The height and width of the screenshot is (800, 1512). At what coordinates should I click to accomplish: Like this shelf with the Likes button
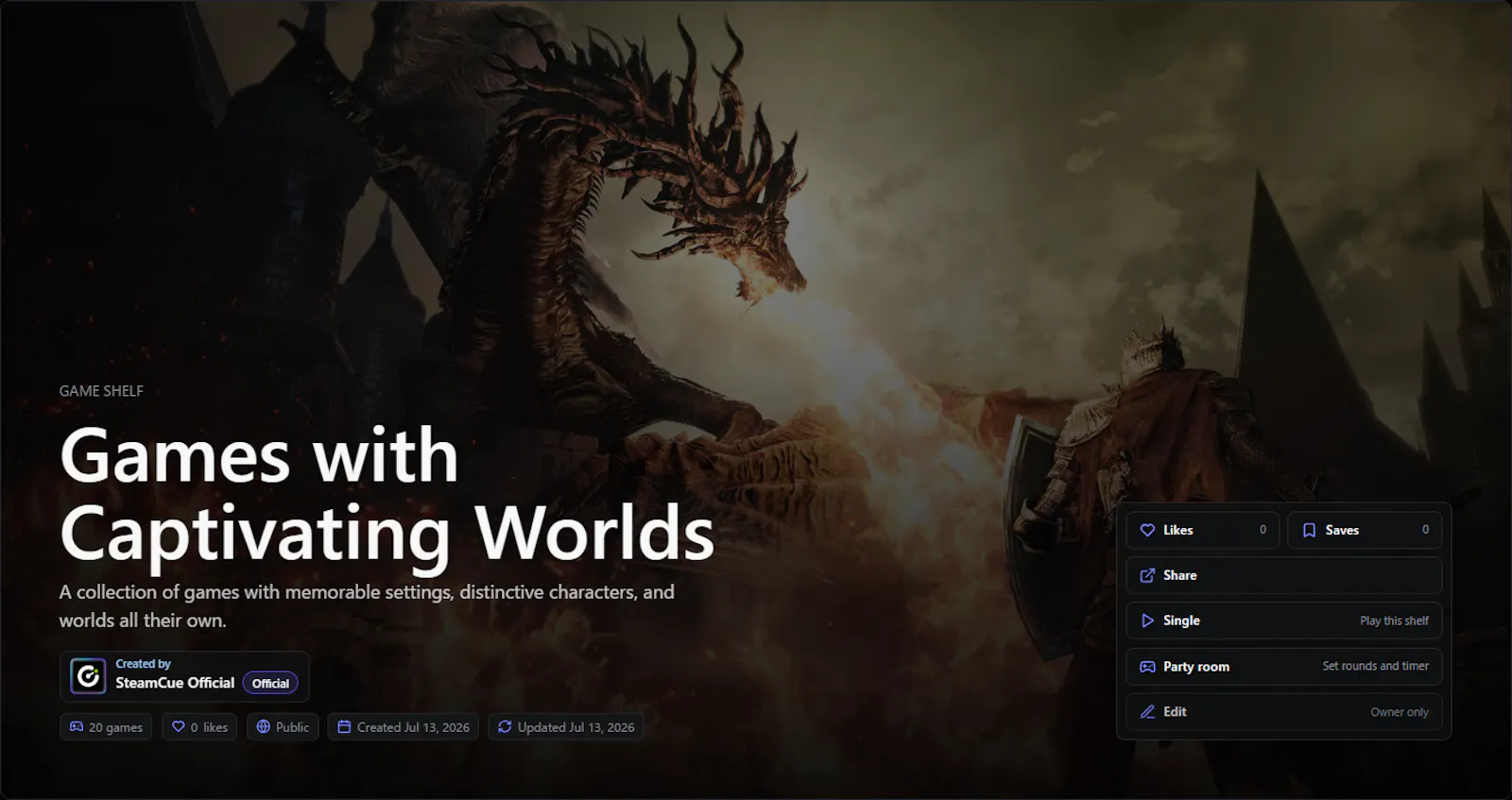coord(1202,530)
